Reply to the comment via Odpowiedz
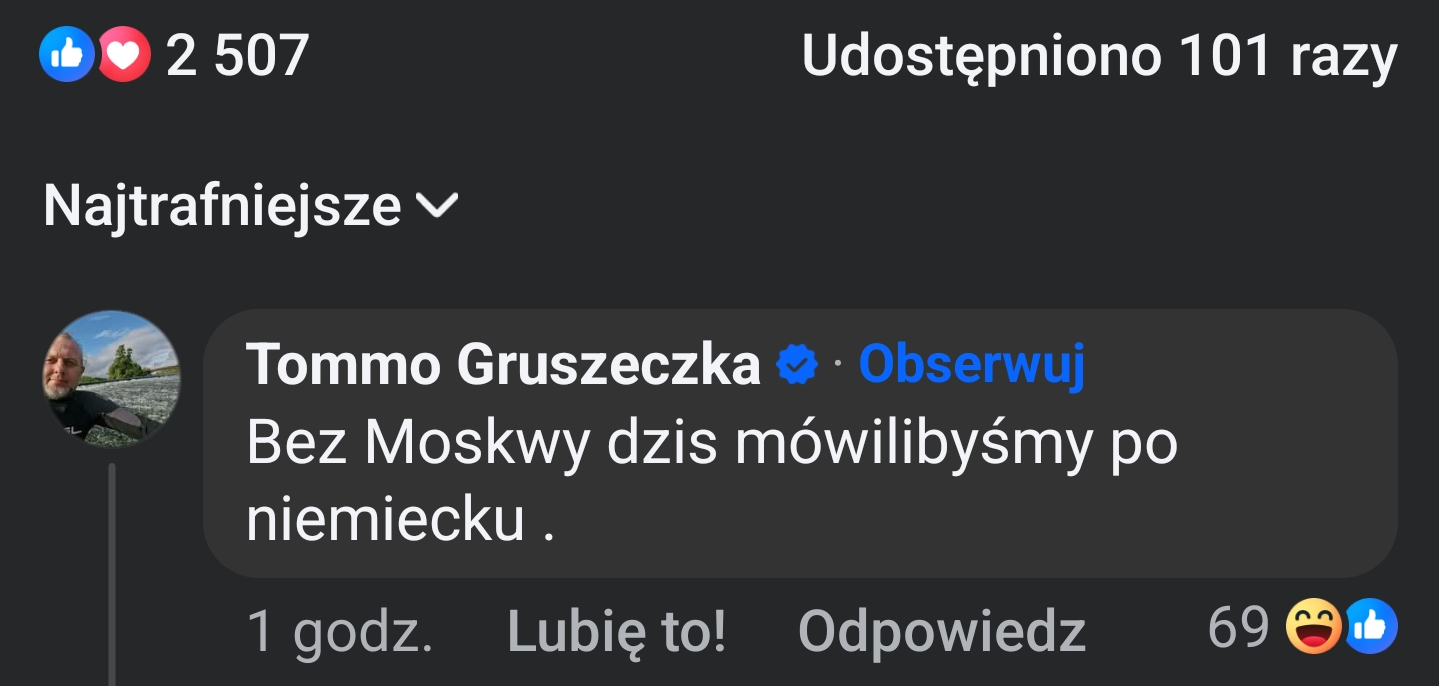Image resolution: width=1439 pixels, height=686 pixels. [941, 632]
